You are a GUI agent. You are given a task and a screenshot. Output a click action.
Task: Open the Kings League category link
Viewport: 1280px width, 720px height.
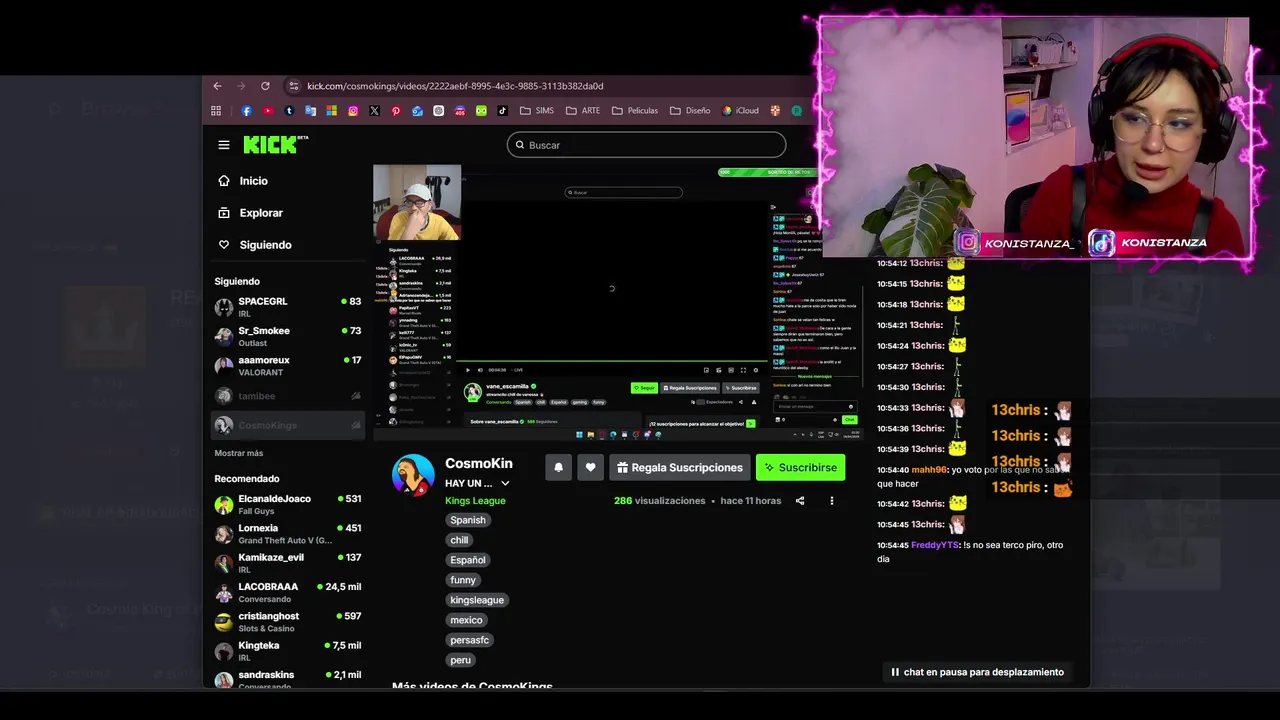coord(475,501)
